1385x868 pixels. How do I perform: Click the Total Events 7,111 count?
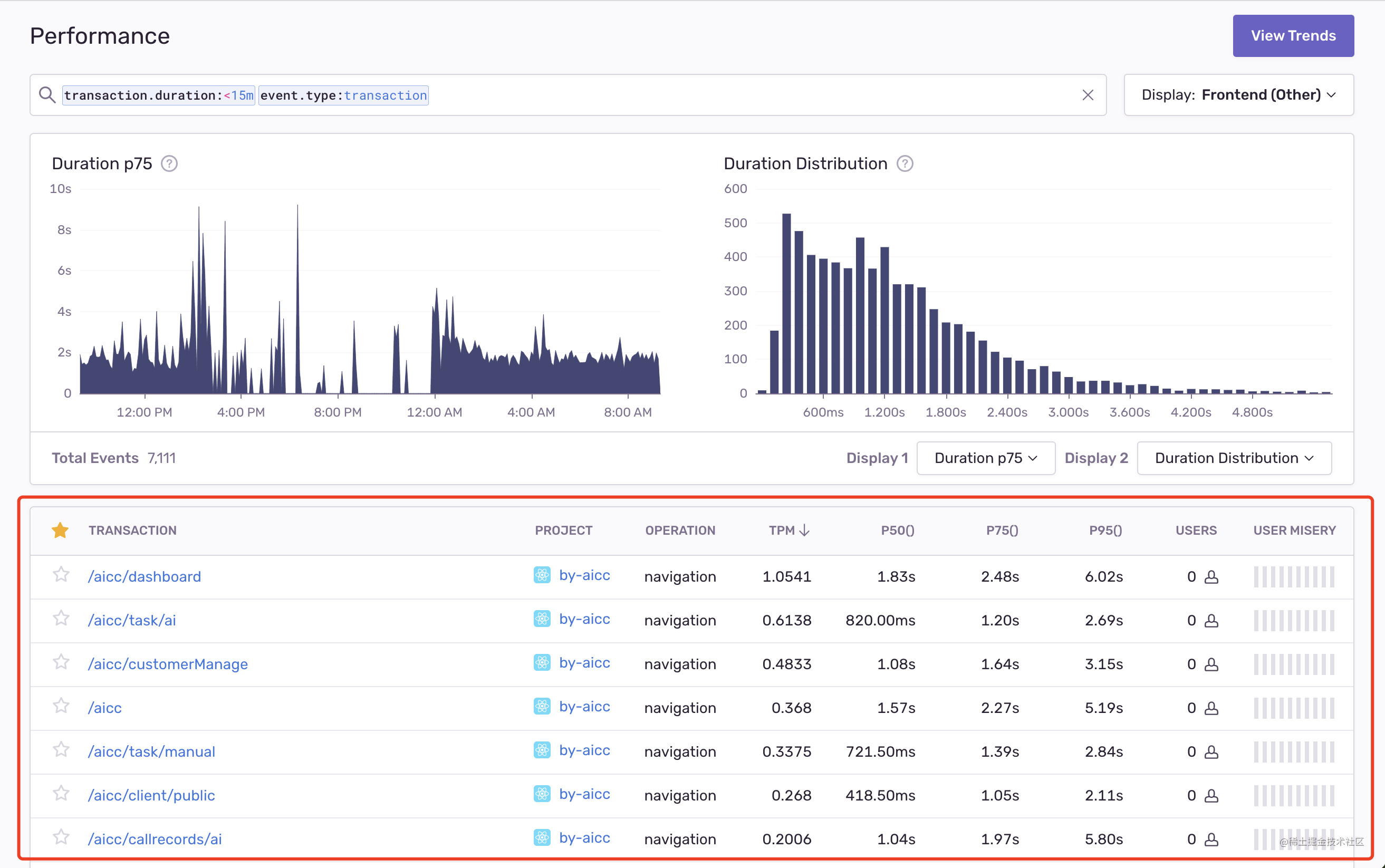161,458
